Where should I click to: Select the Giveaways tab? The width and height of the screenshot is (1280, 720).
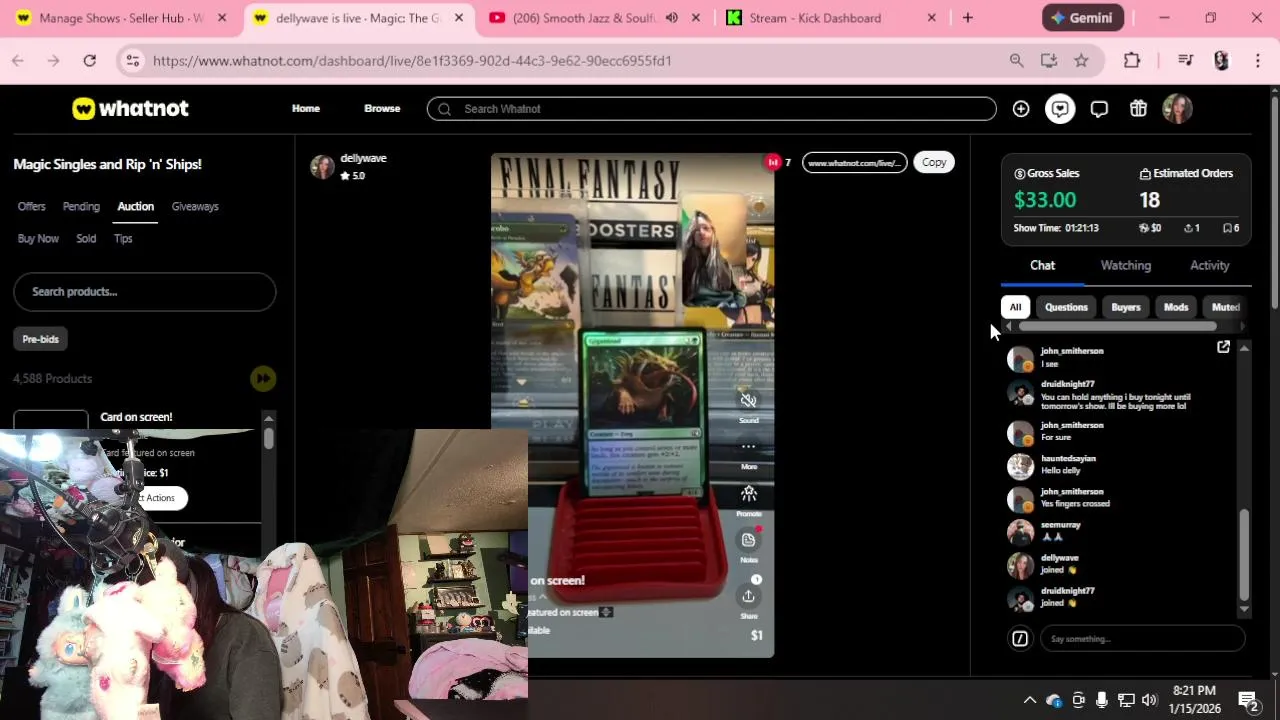tap(195, 206)
